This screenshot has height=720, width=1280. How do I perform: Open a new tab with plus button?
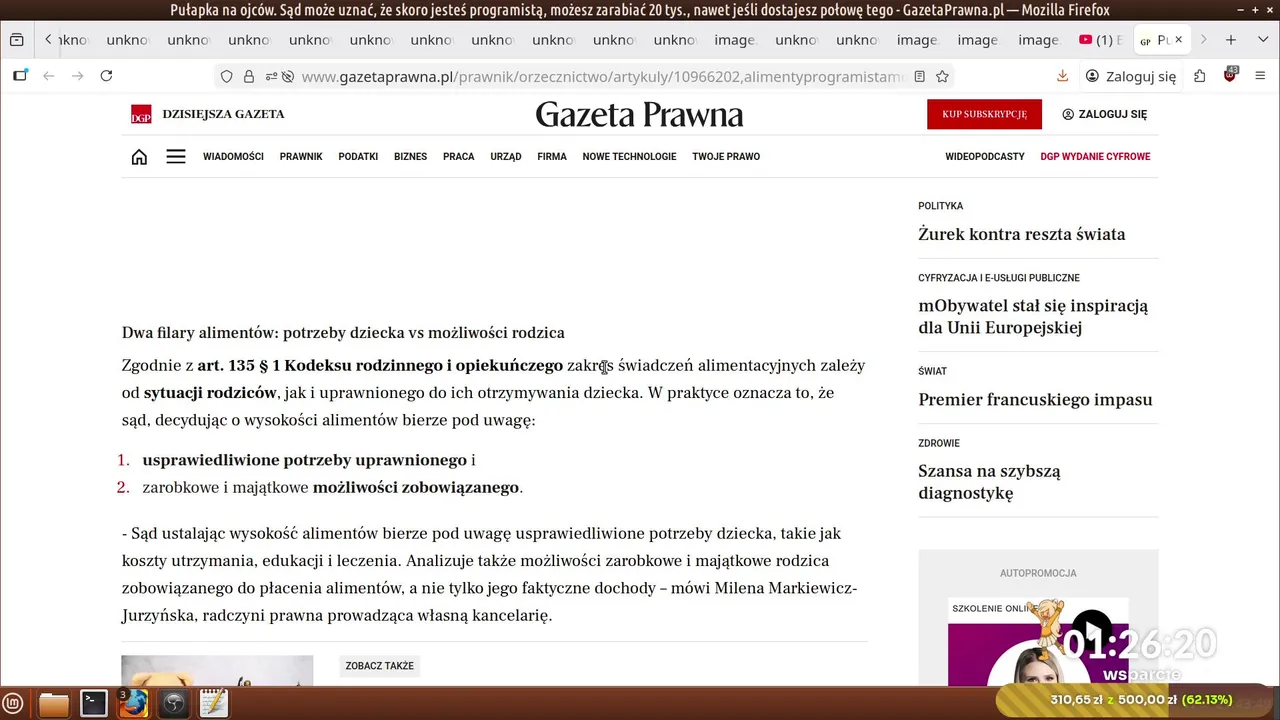(1231, 40)
